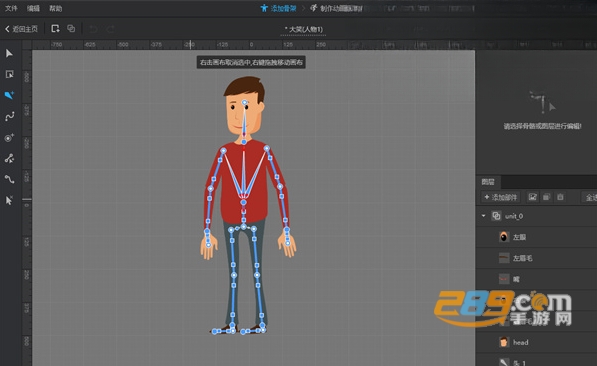Select the layer pick tool with boxed cursor
The height and width of the screenshot is (366, 597).
pyautogui.click(x=10, y=74)
